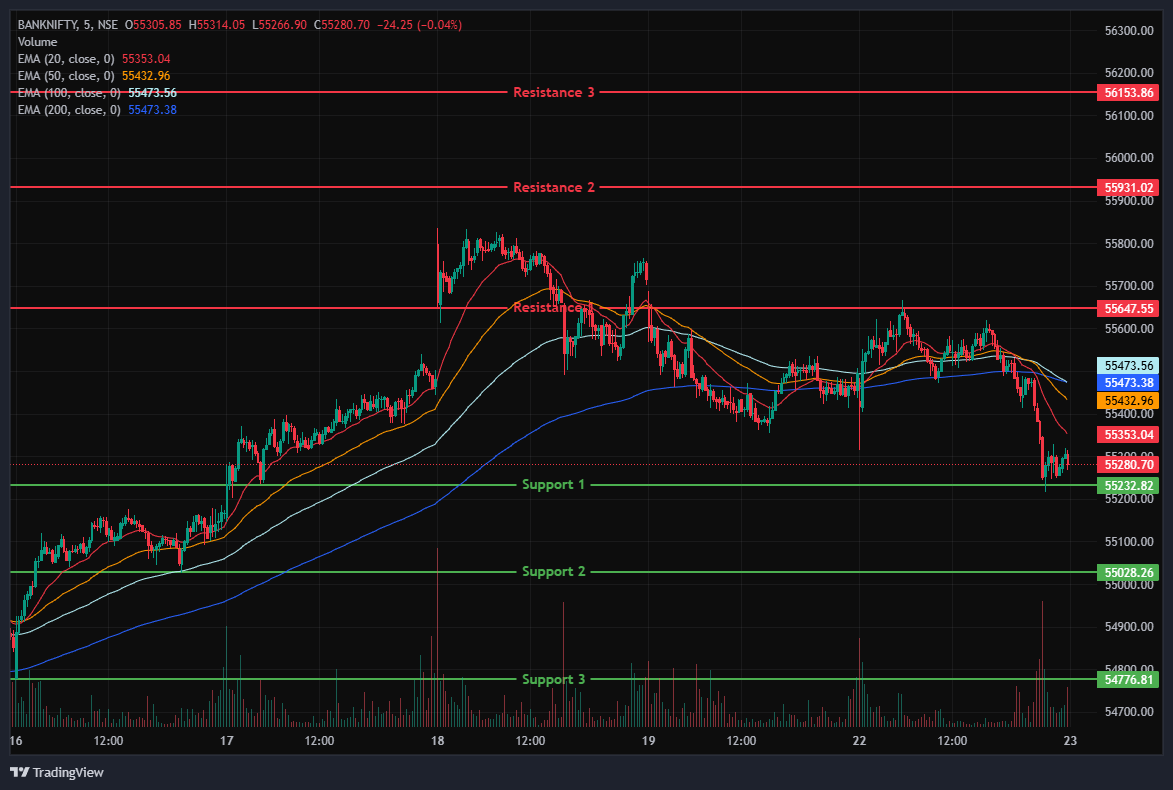Click the date label 23 on the time axis
Viewport: 1173px width, 790px height.
tap(1071, 741)
